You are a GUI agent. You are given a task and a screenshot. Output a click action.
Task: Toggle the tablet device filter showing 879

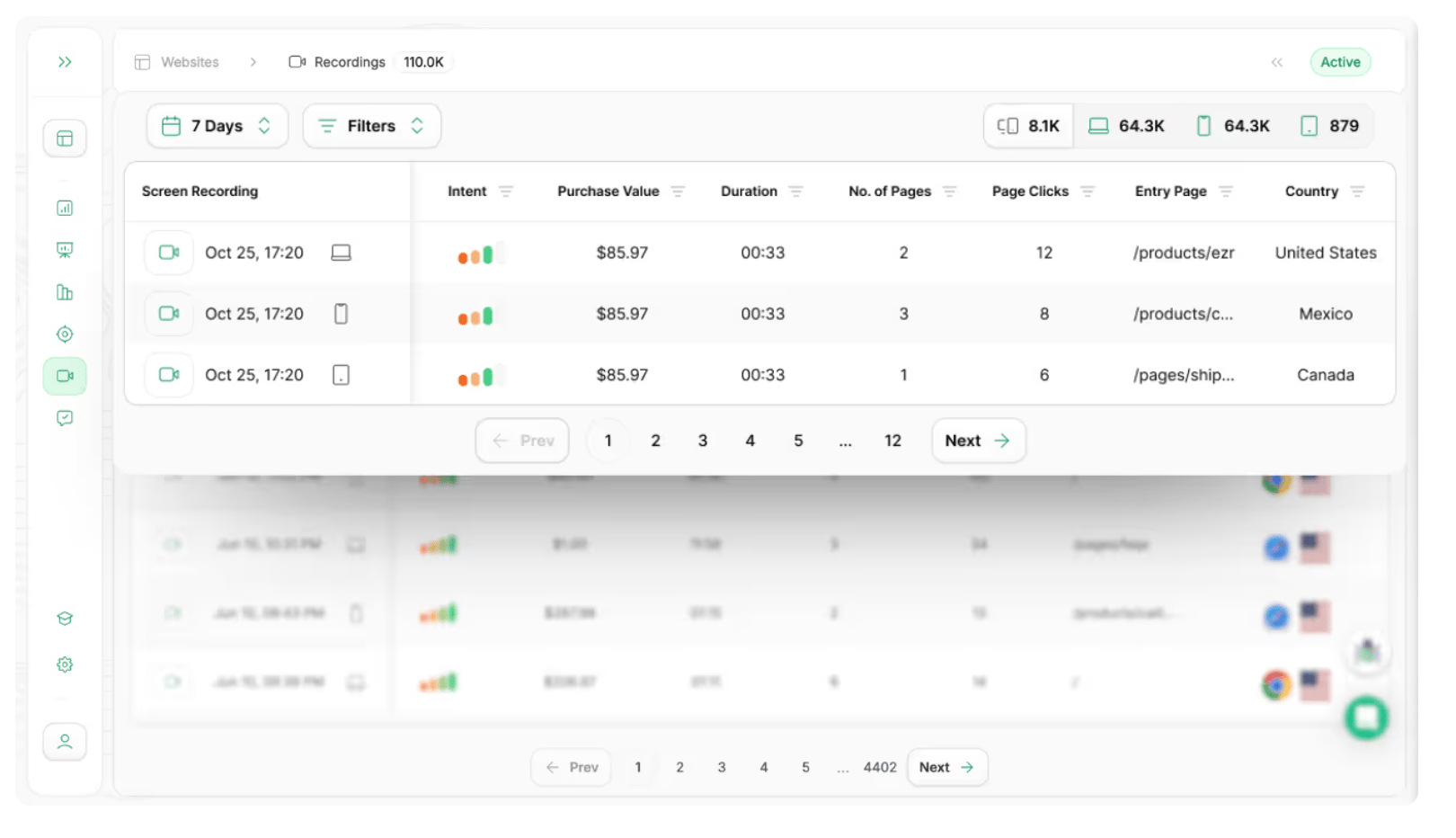tap(1330, 126)
